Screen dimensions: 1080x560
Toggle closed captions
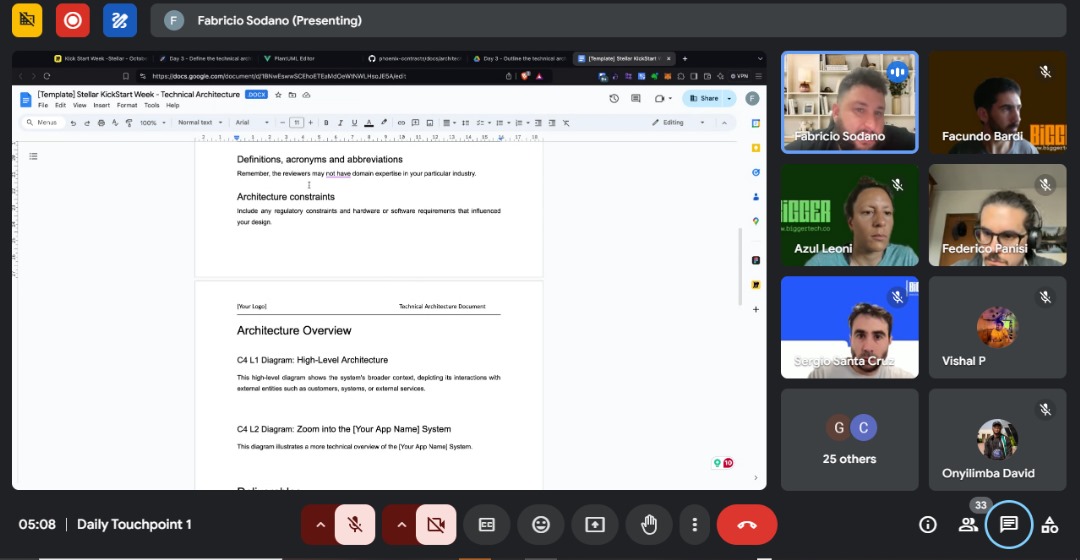[487, 525]
